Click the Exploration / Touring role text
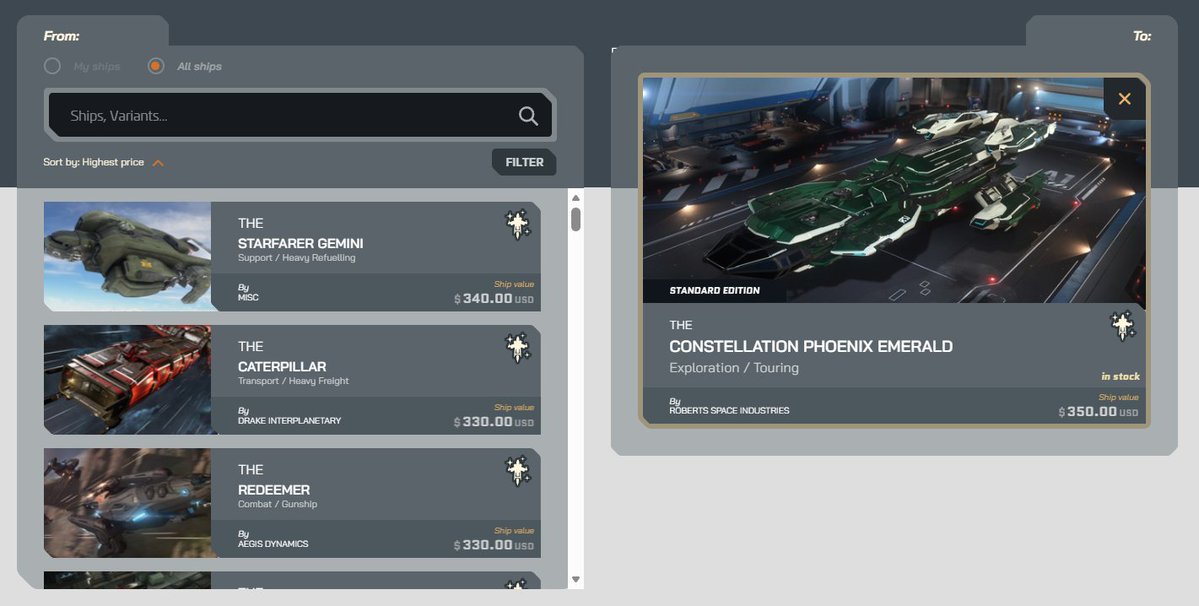Screen dimensions: 1199x606 click(734, 368)
